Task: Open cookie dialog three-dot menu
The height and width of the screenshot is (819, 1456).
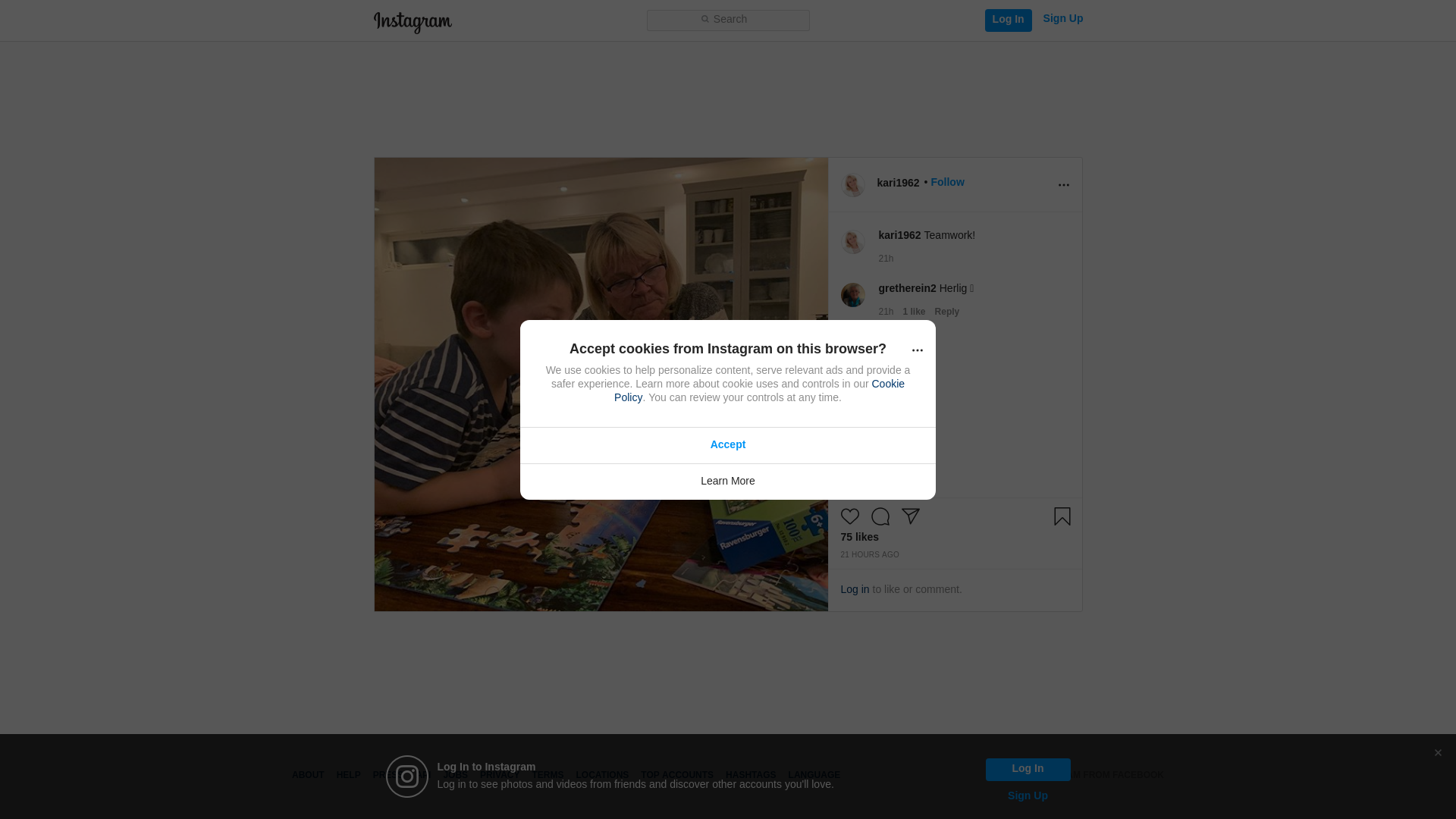Action: (x=917, y=350)
